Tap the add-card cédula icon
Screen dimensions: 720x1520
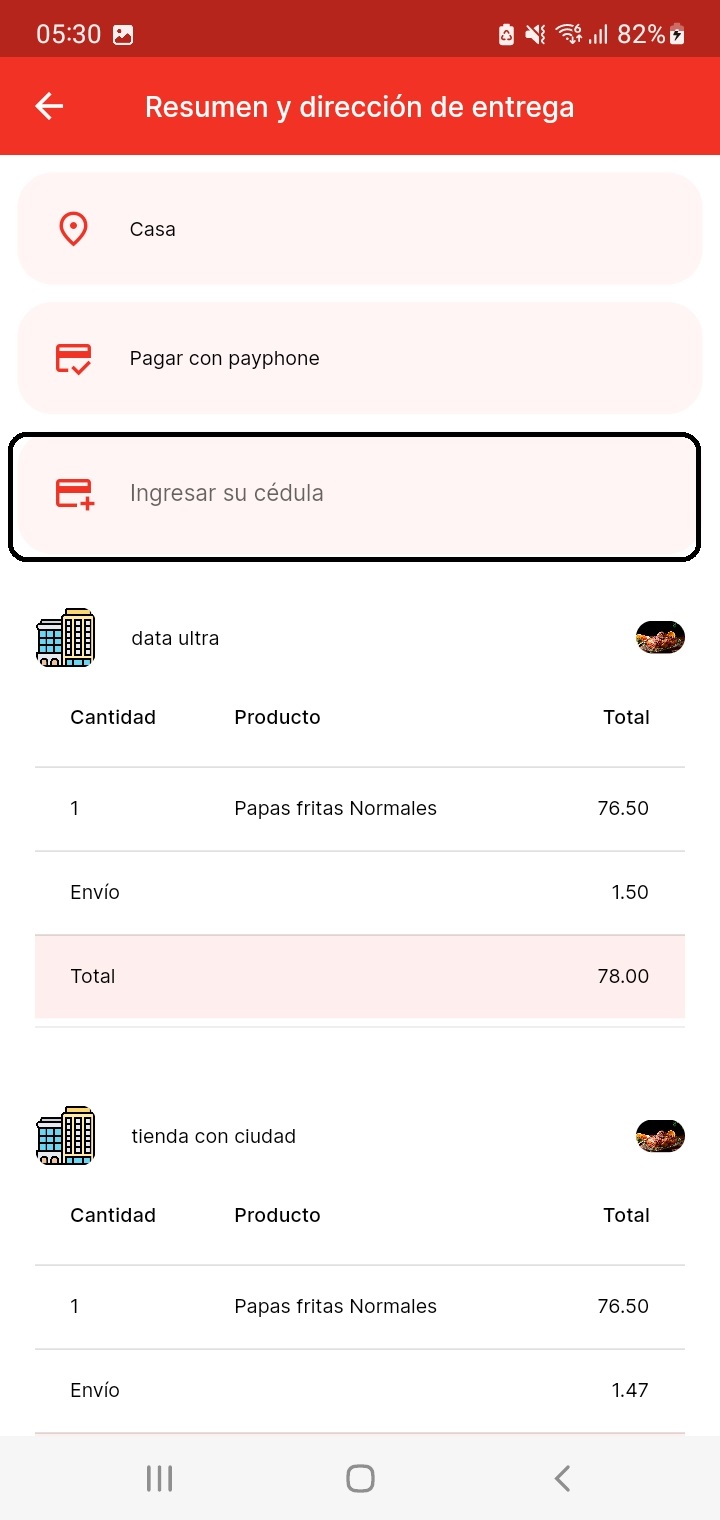74,494
